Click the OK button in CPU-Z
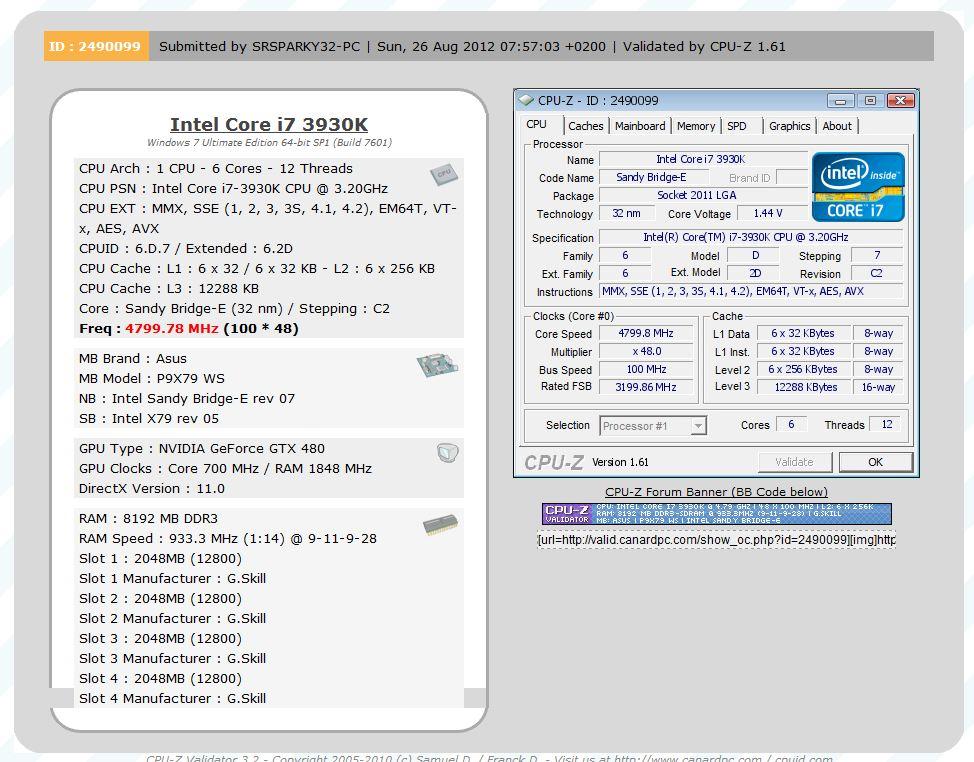Viewport: 974px width, 762px height. click(875, 462)
